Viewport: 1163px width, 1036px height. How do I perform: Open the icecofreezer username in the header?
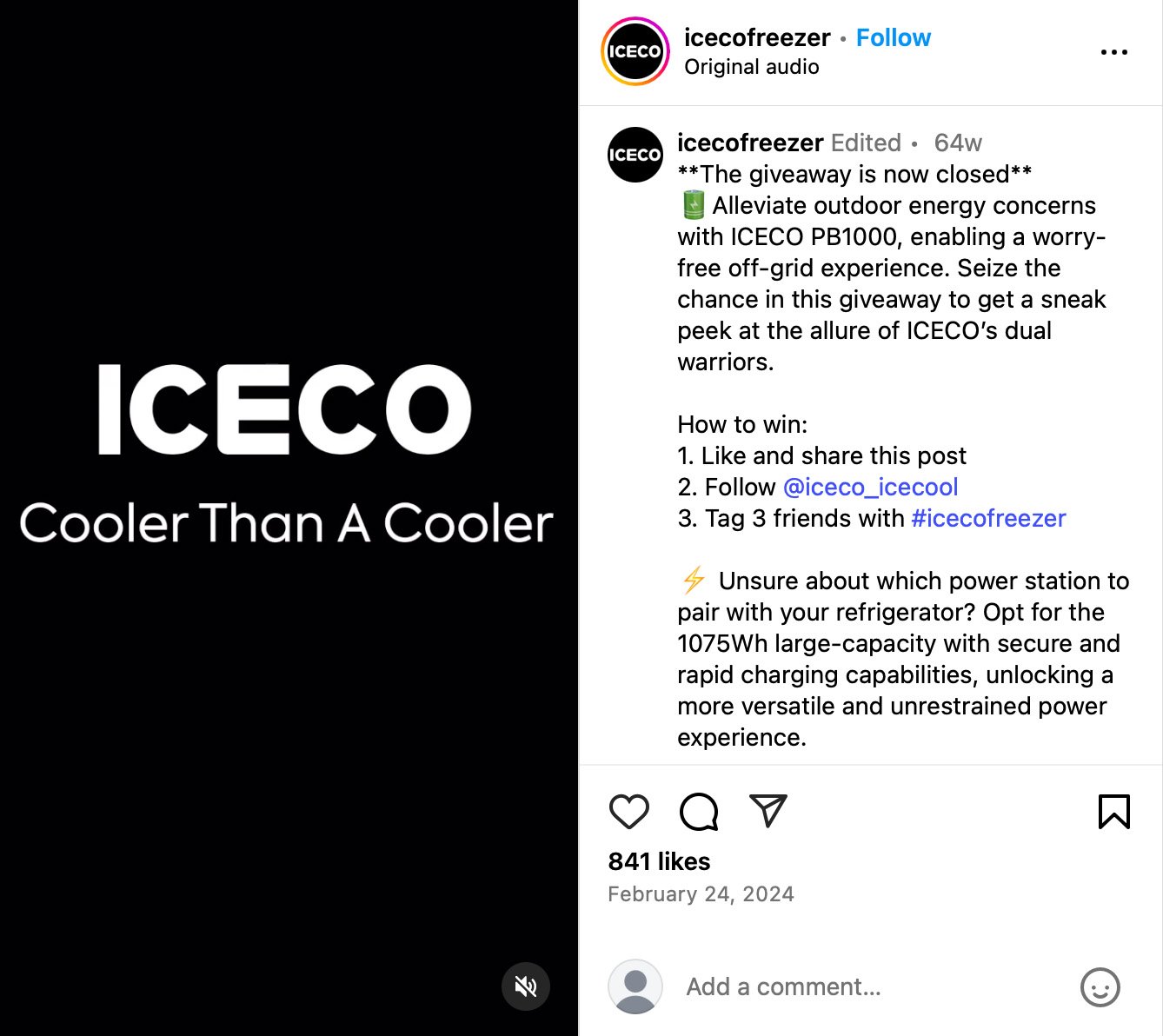(x=756, y=37)
